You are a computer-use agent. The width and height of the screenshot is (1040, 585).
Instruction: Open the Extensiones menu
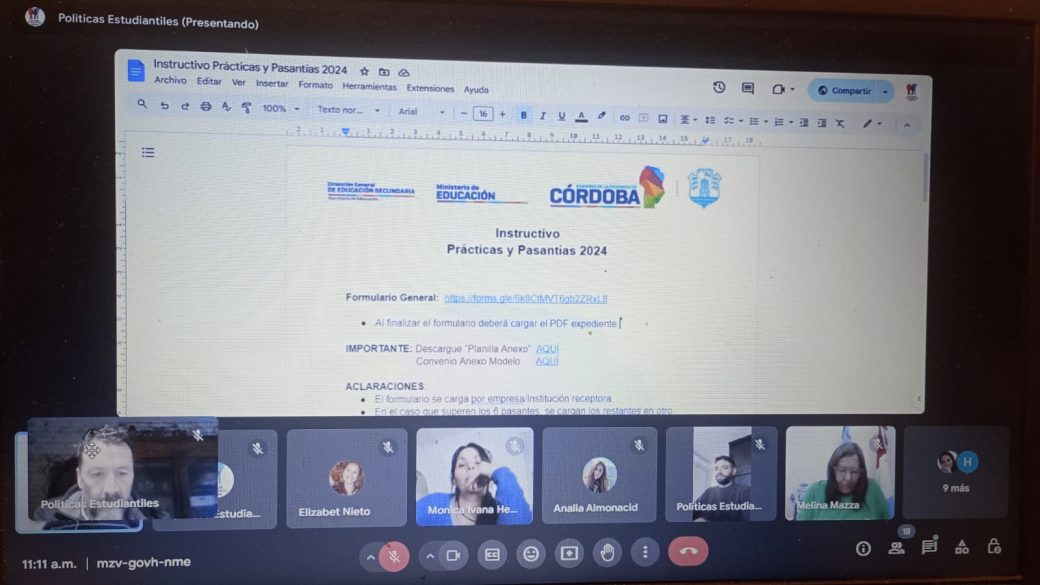click(x=430, y=88)
